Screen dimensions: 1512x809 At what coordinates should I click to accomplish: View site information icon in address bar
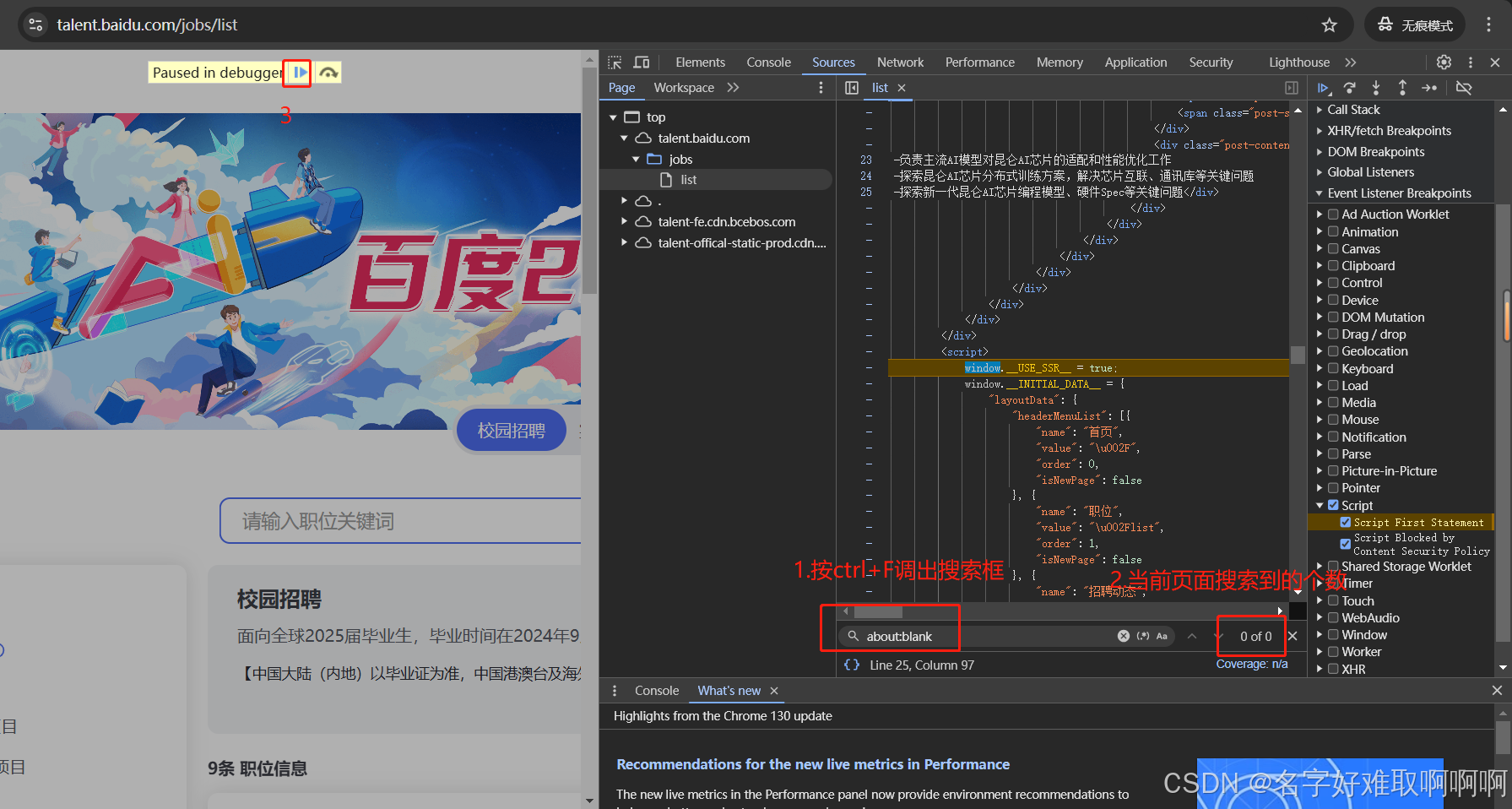pyautogui.click(x=35, y=25)
